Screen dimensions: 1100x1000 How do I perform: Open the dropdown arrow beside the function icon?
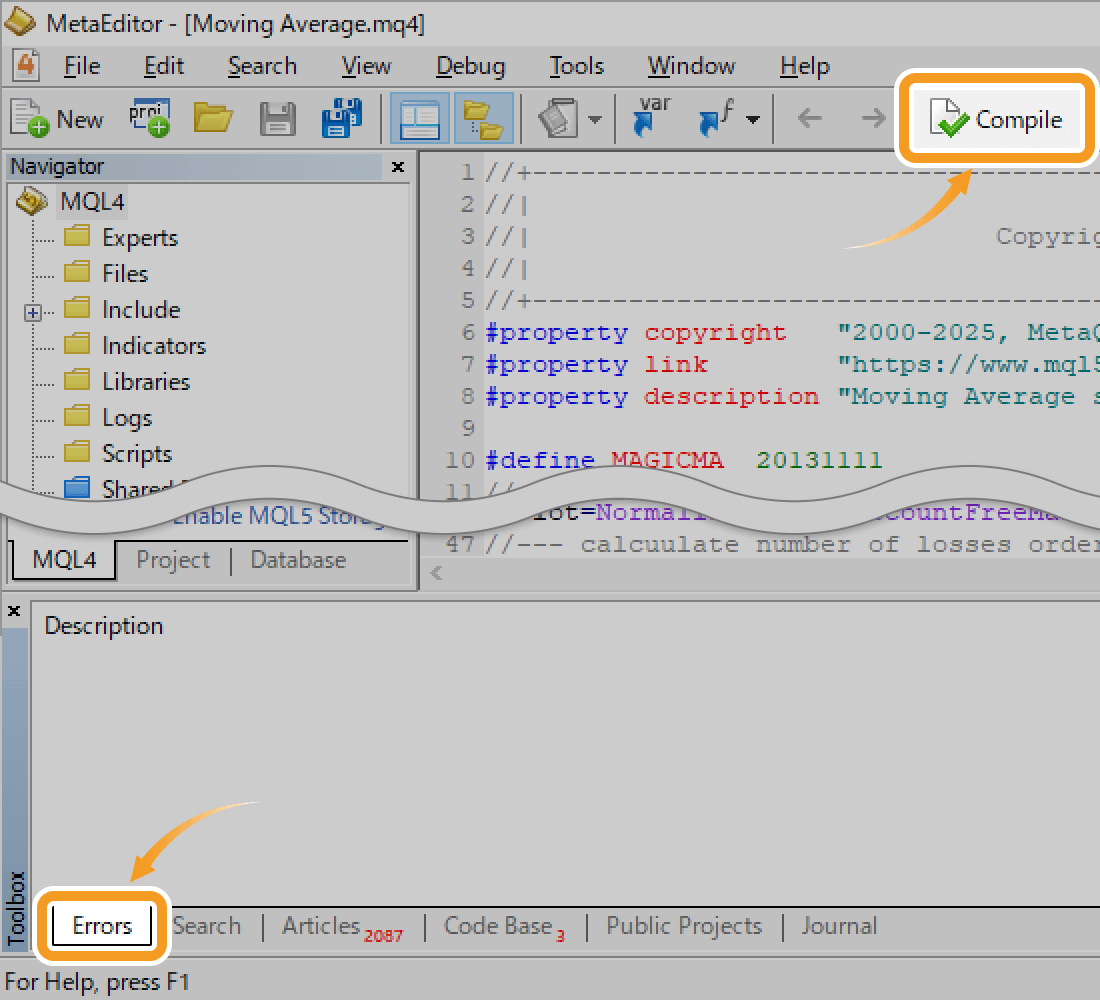[x=753, y=120]
